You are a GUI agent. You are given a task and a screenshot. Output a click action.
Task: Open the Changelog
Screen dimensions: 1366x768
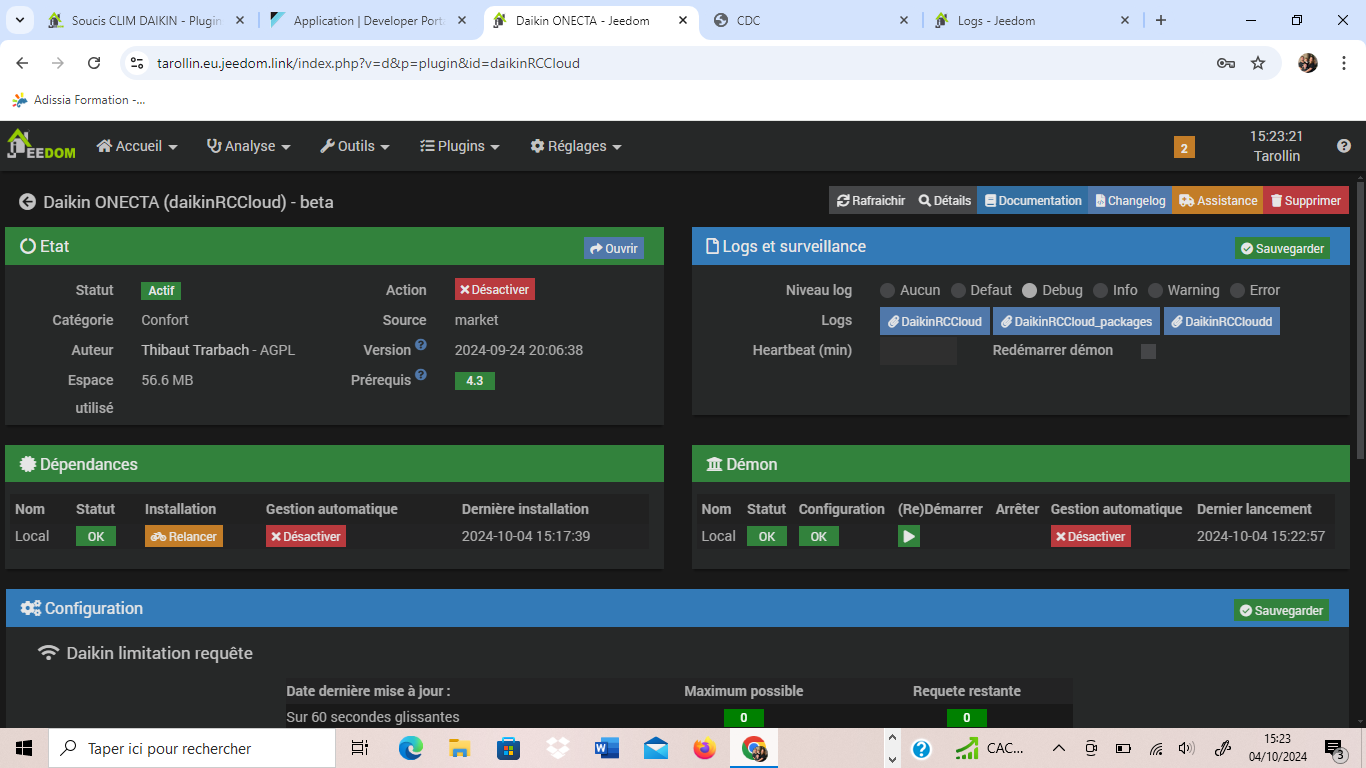(1130, 200)
